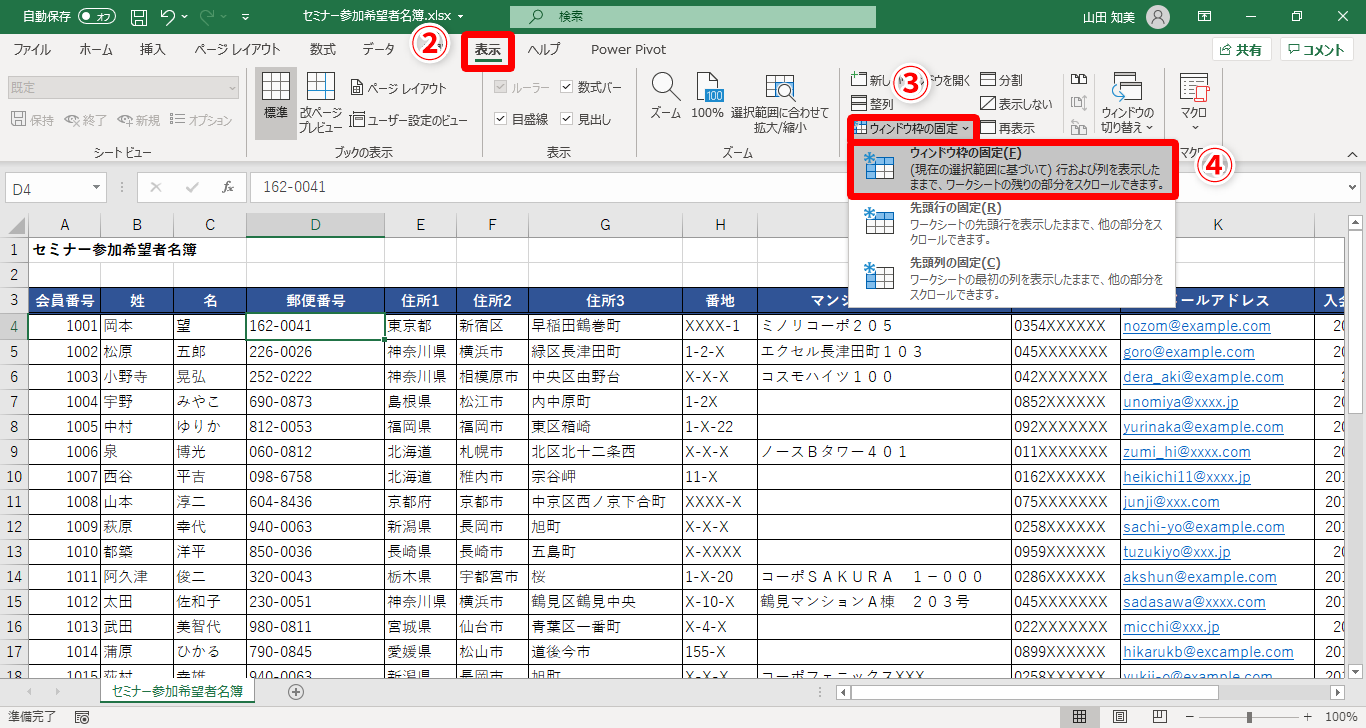
Task: Switch to 改ページプレビュー view
Action: (321, 103)
